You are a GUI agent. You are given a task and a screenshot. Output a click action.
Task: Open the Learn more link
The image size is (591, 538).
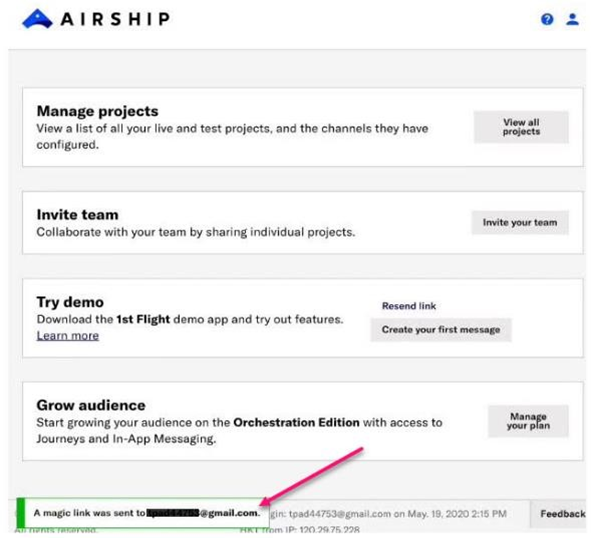coord(68,336)
